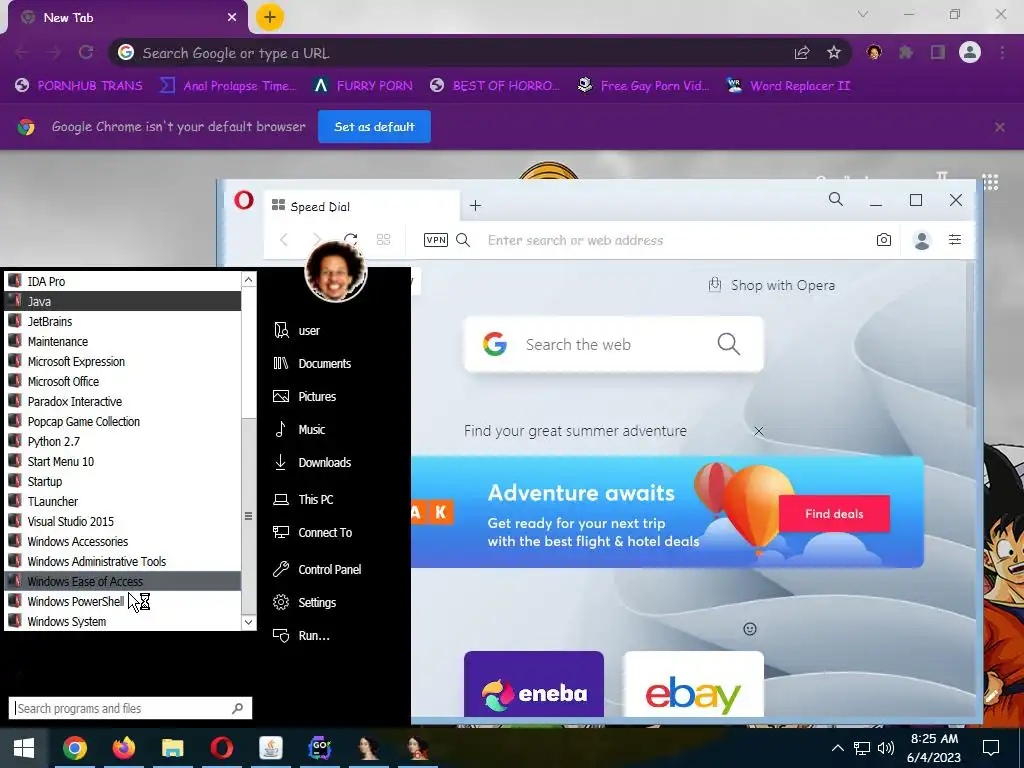This screenshot has width=1024, height=768.
Task: Dismiss the summer adventure banner
Action: pyautogui.click(x=758, y=431)
